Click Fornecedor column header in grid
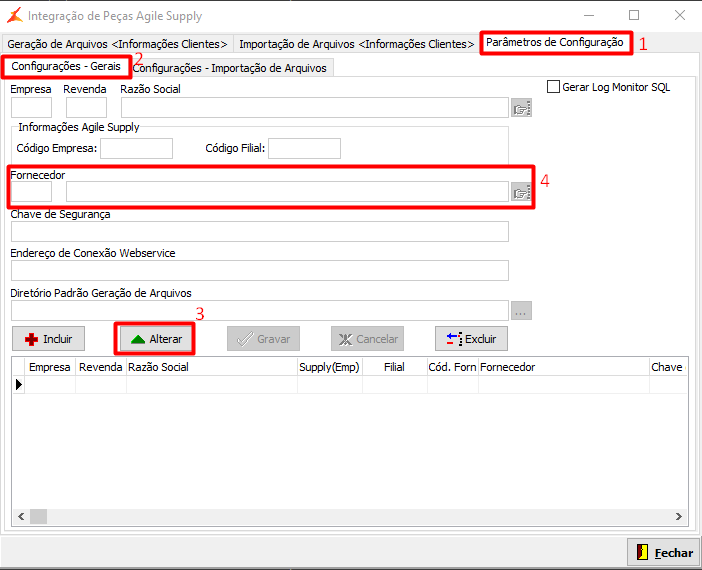The width and height of the screenshot is (702, 570). pos(564,367)
